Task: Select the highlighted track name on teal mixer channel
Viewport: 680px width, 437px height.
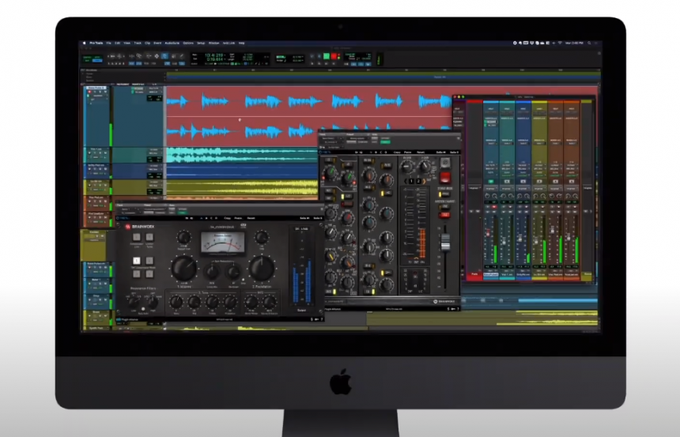Action: 490,274
